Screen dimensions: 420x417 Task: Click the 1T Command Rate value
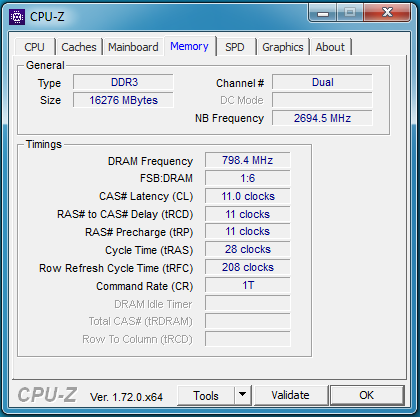(x=248, y=285)
